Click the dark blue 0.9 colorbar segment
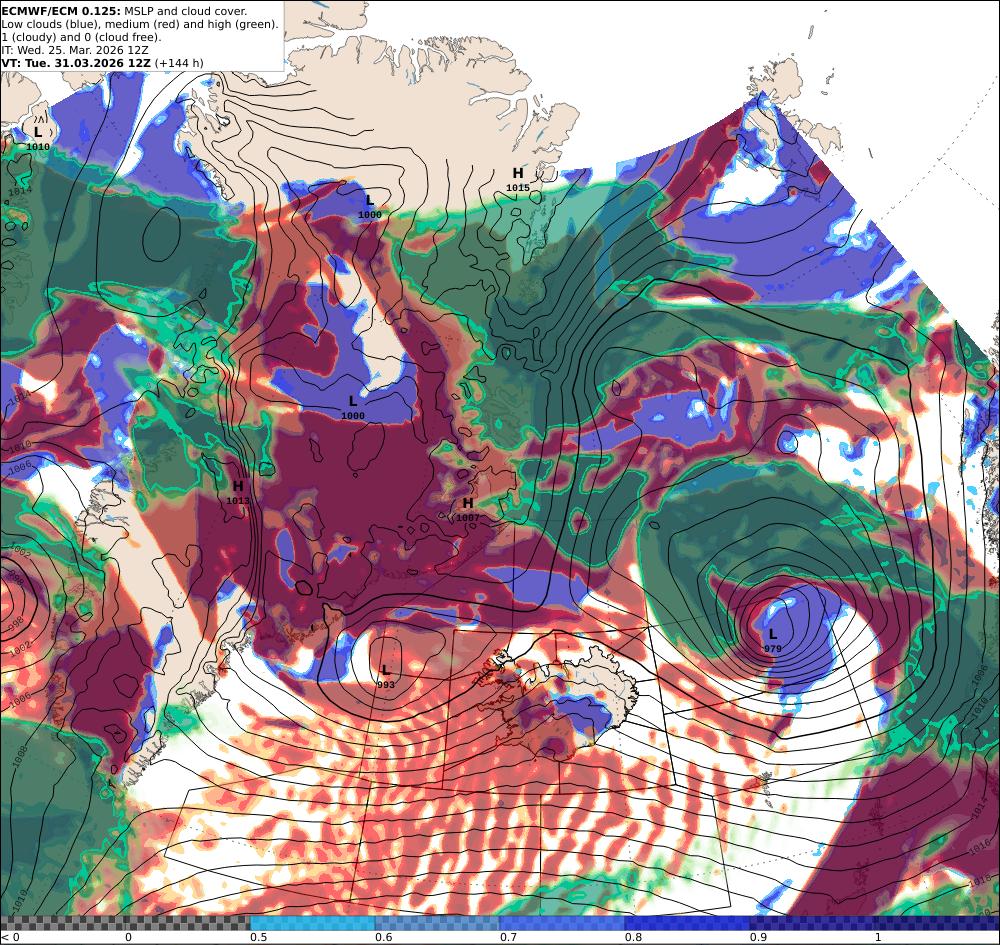 [x=812, y=923]
